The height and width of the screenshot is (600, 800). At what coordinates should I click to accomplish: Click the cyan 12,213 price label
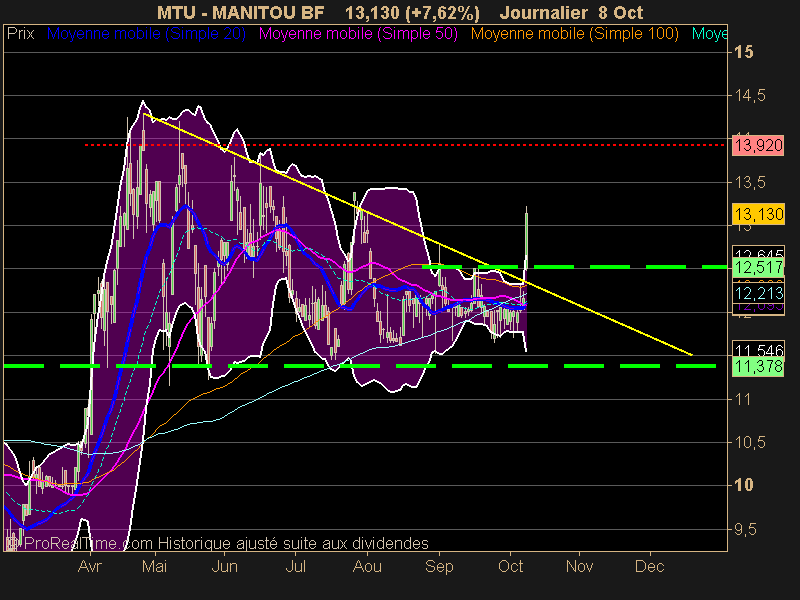(x=758, y=293)
